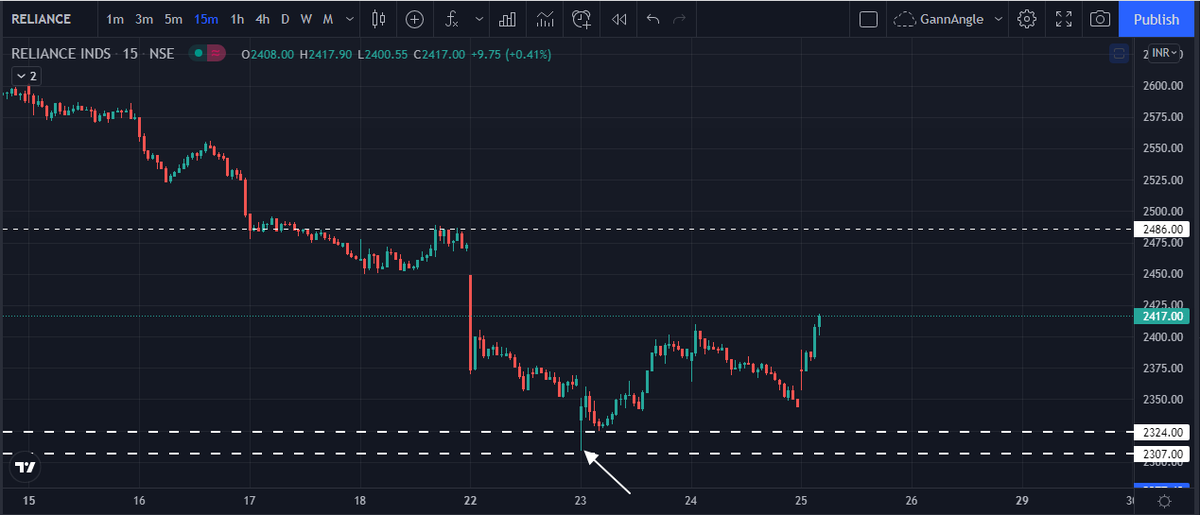Image resolution: width=1200 pixels, height=515 pixels.
Task: Click the +9.75 (+0.41%) change value
Action: tap(510, 54)
